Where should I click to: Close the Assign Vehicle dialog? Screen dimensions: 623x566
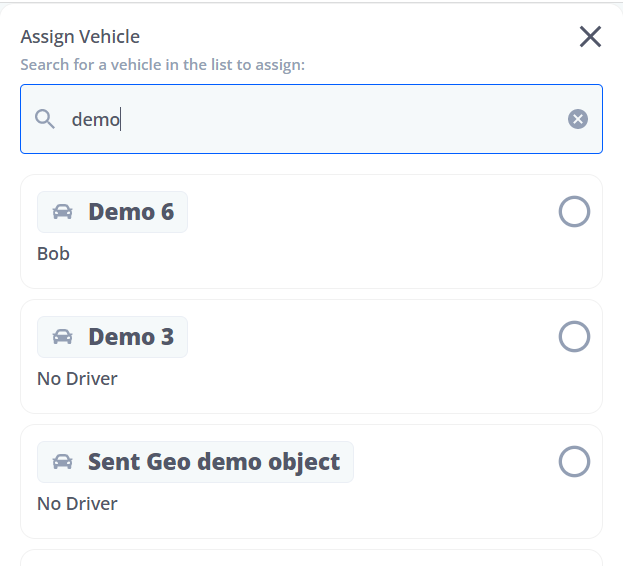point(590,37)
